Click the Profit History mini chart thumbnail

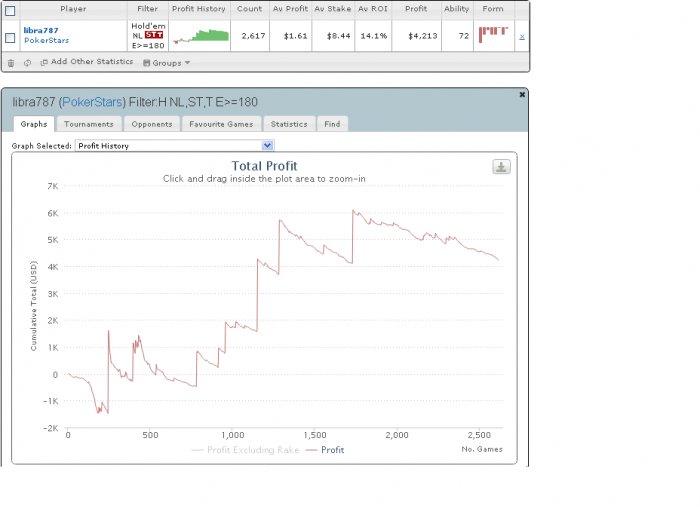click(200, 36)
